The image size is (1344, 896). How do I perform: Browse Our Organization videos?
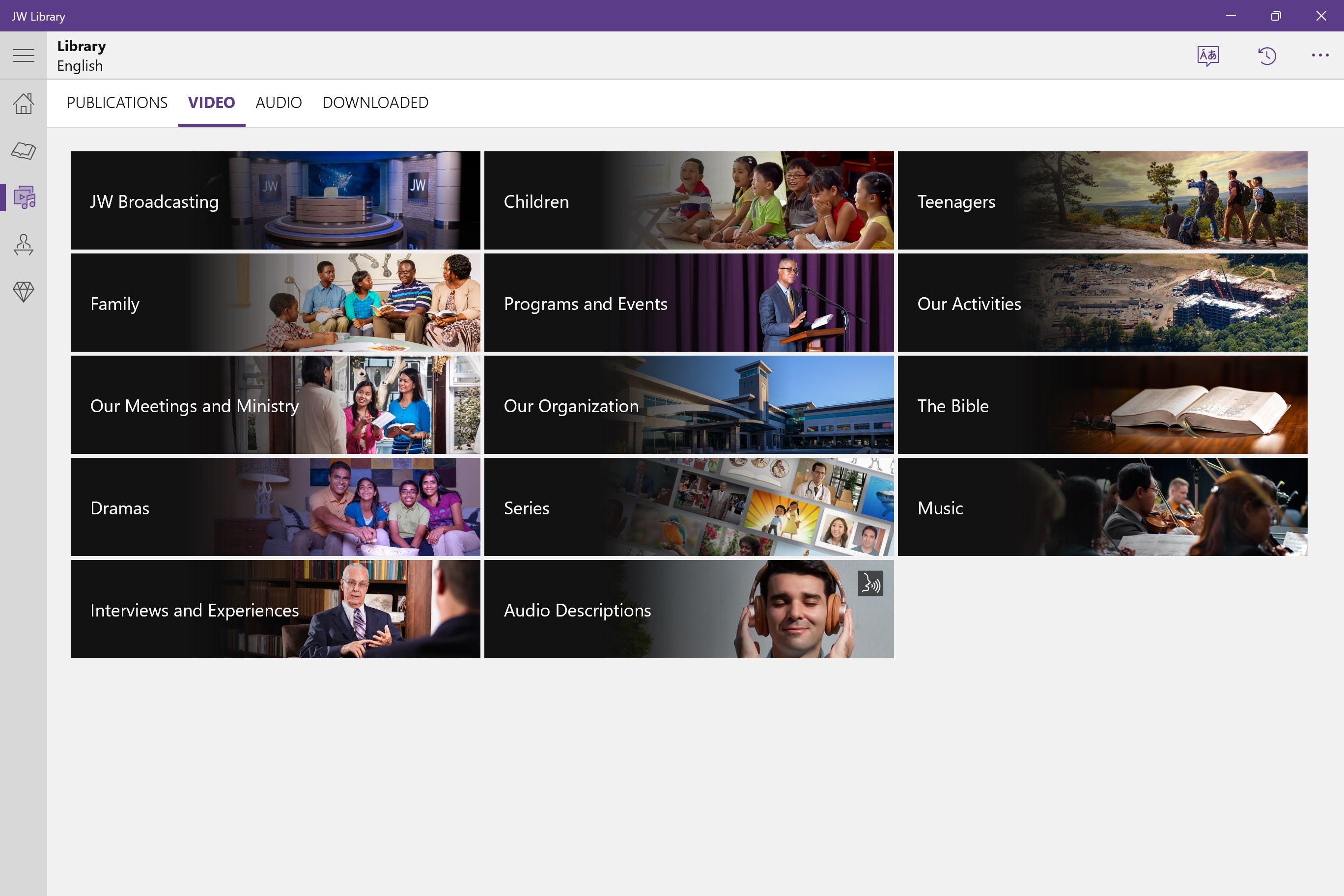pyautogui.click(x=689, y=405)
